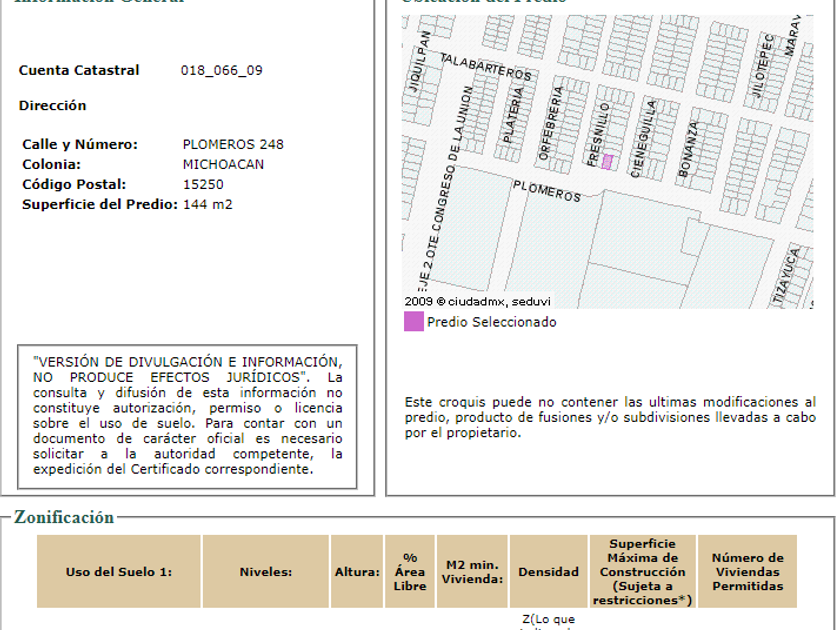This screenshot has height=630, width=840.
Task: Click the % Área Libre column header
Action: 410,572
